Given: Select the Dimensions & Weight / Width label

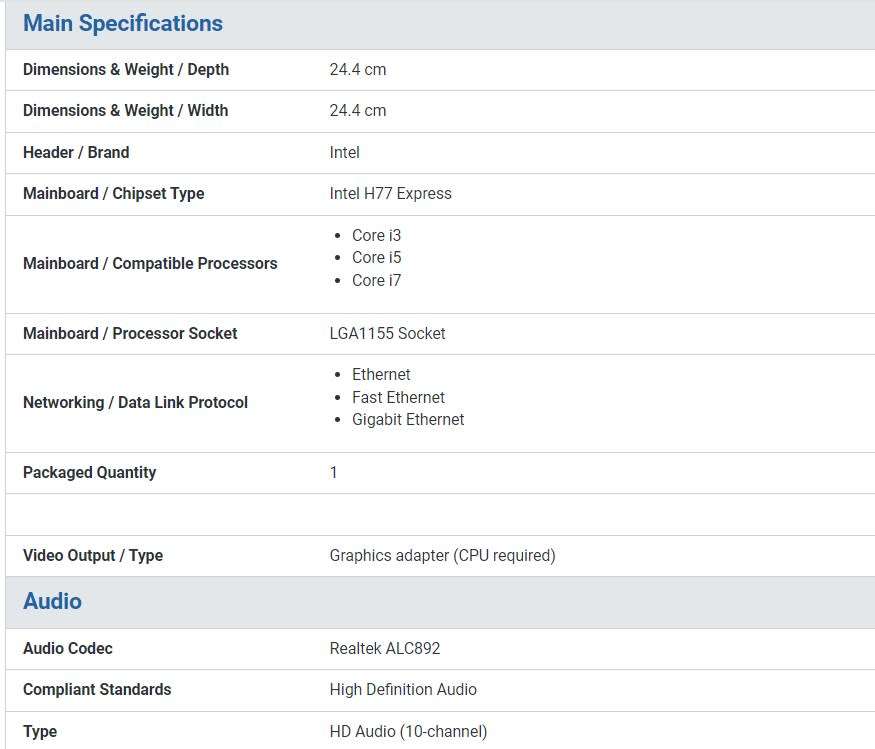Looking at the screenshot, I should pos(125,111).
